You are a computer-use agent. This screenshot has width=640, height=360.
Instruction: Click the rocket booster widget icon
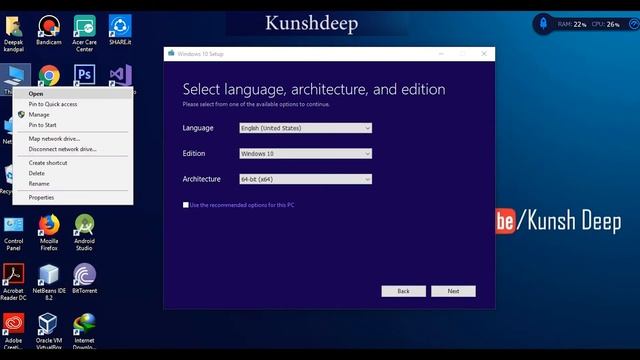click(x=543, y=24)
